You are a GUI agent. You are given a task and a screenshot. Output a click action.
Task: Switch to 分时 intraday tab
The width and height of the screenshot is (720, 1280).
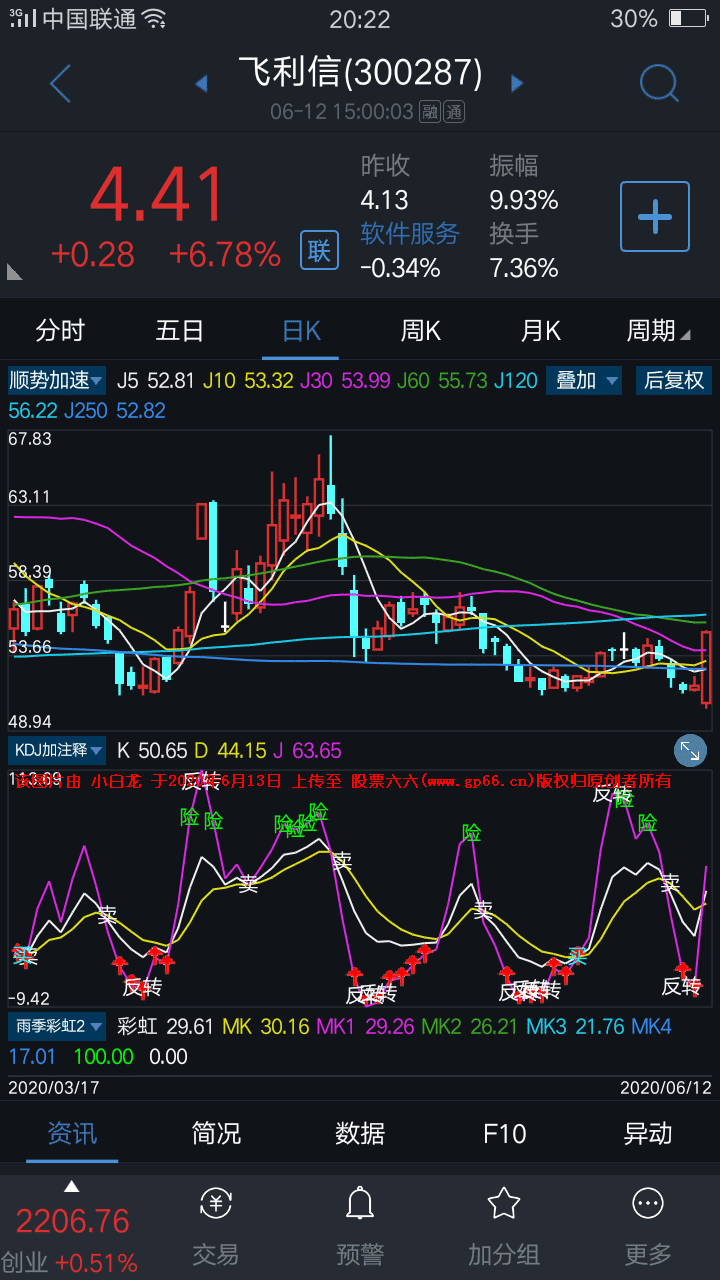(x=60, y=330)
